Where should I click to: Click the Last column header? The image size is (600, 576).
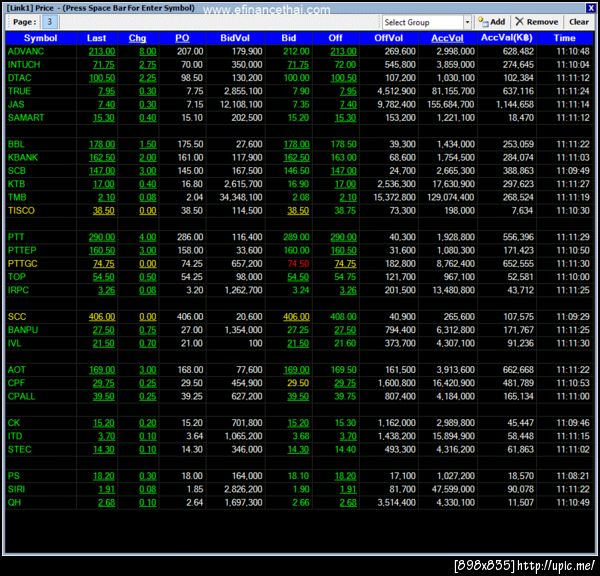coord(96,38)
